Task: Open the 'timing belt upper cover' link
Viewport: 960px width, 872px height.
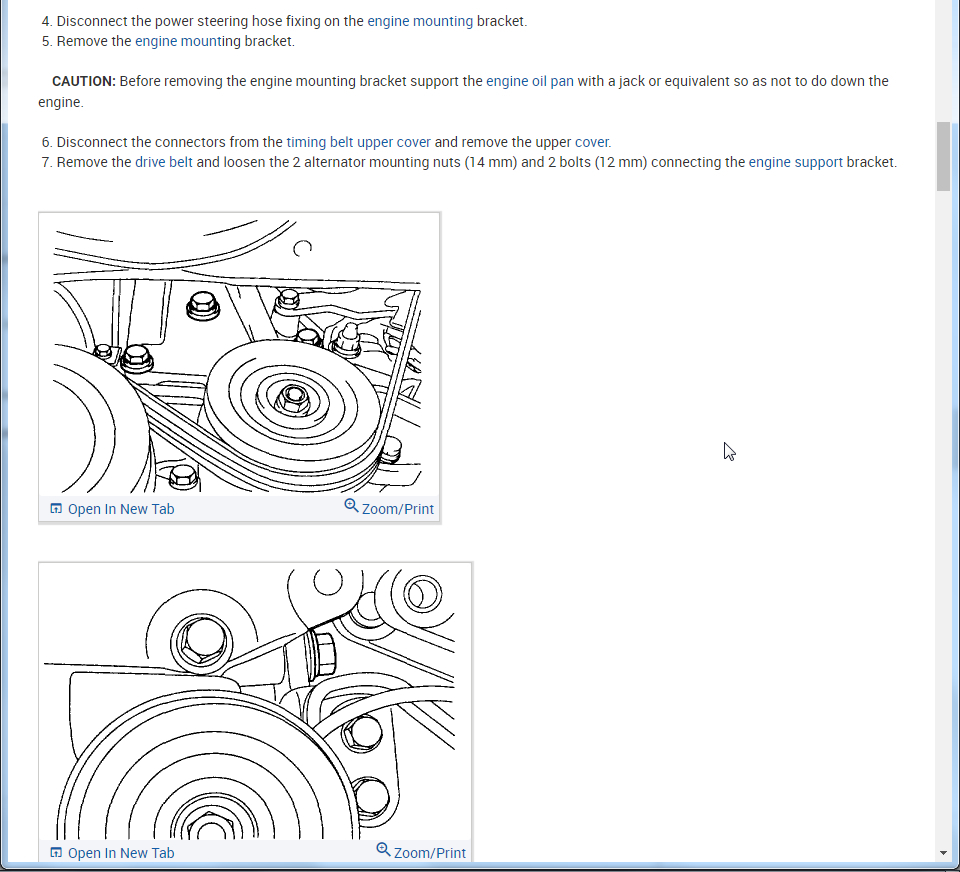Action: pos(359,142)
